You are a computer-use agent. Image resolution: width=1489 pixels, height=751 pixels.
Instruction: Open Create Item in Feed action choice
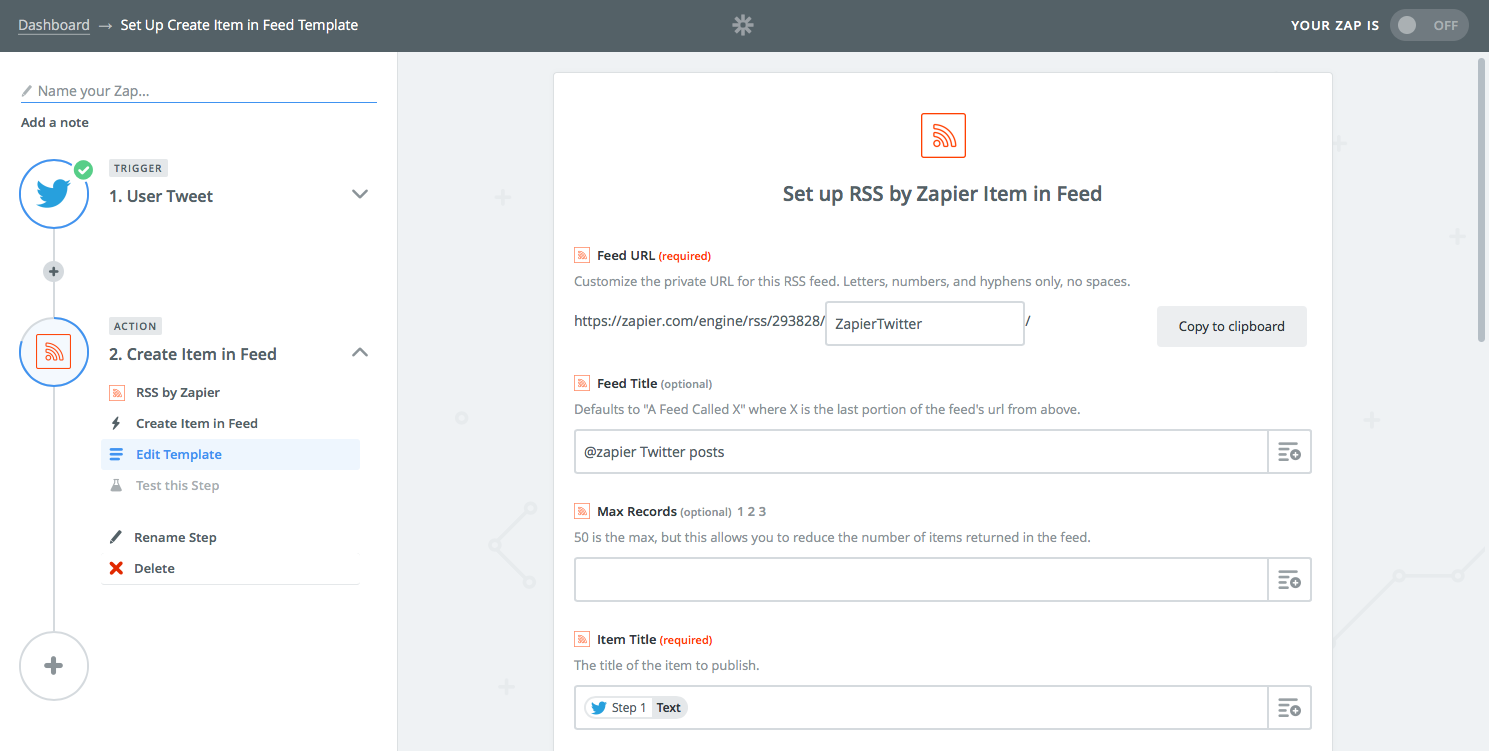pos(197,424)
